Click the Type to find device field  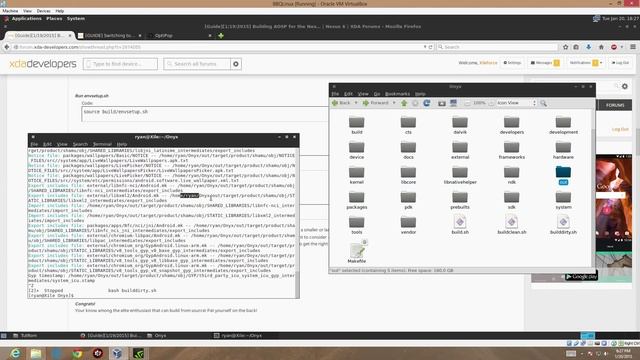click(x=120, y=64)
